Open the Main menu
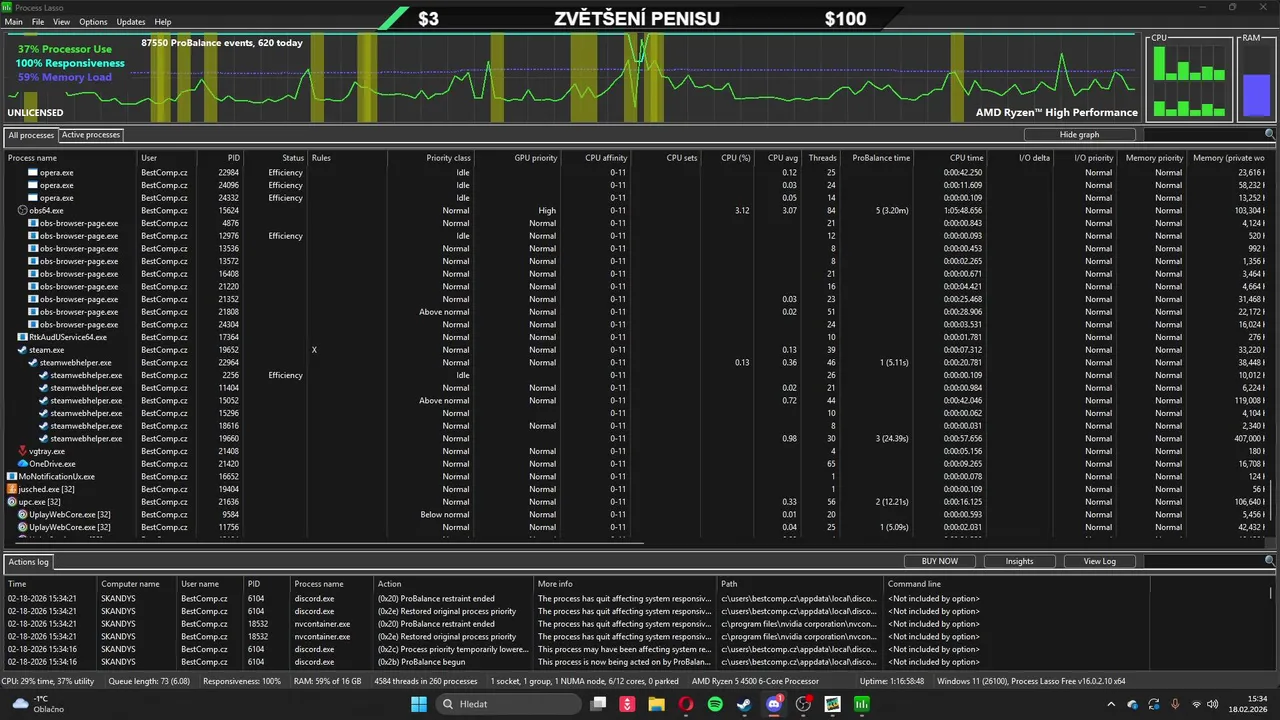Viewport: 1280px width, 720px height. click(14, 21)
